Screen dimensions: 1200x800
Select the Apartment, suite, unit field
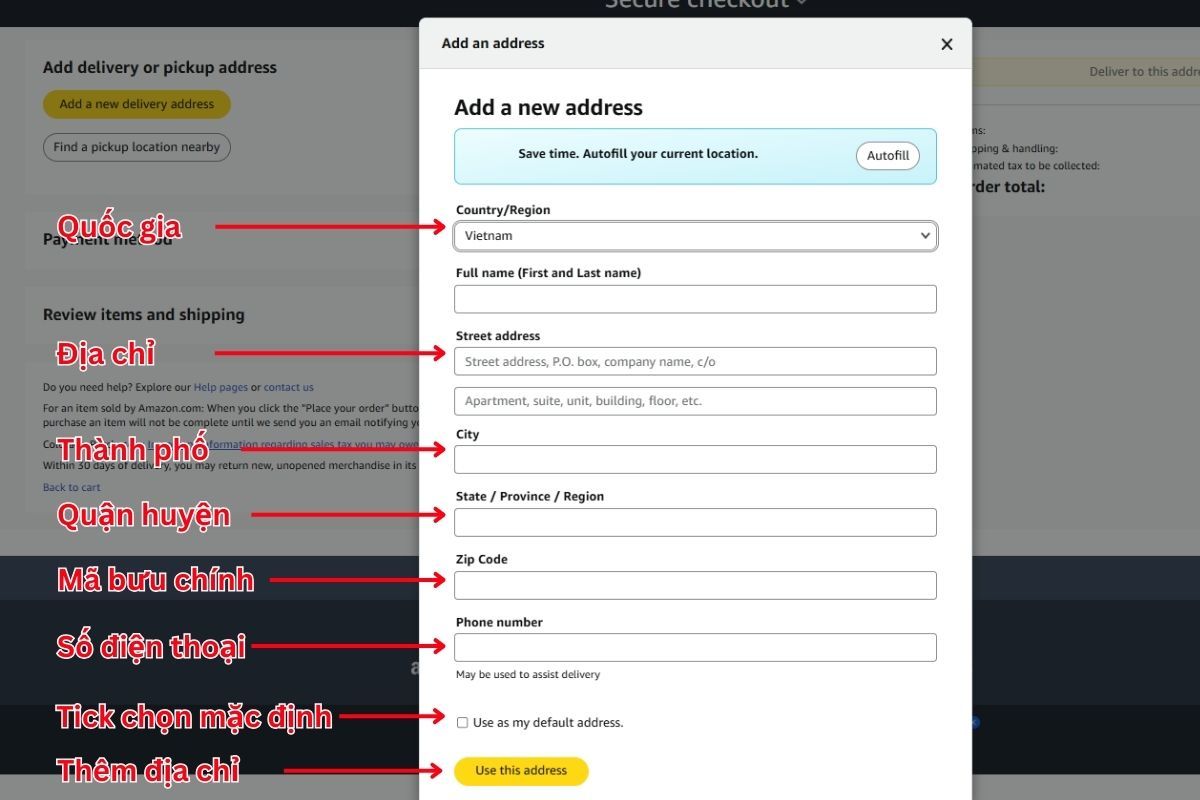(x=695, y=401)
